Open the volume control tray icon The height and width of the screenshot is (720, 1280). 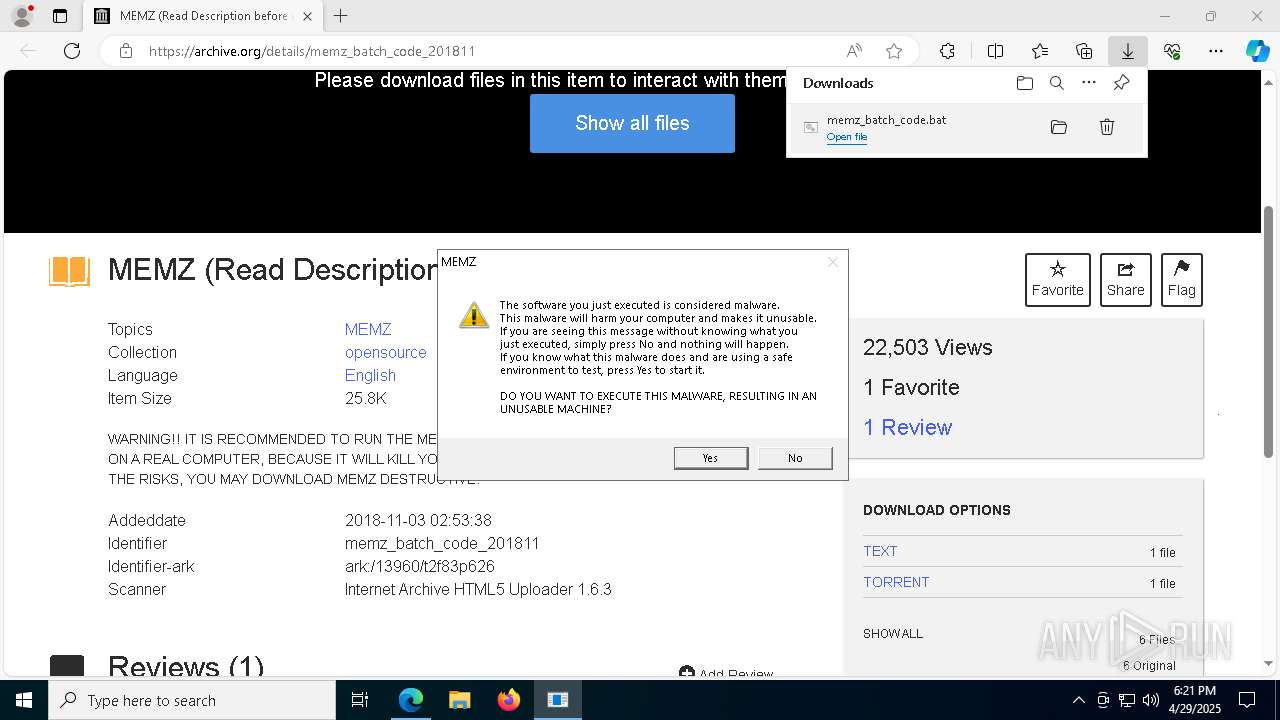1151,700
